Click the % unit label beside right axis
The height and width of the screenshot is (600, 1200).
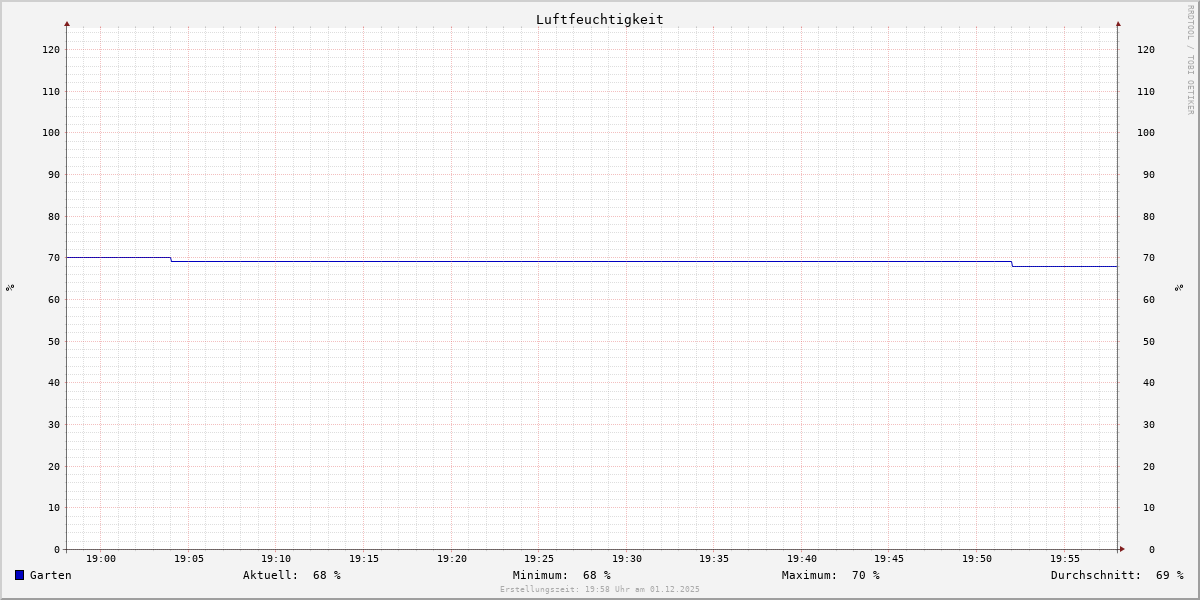pos(1180,287)
